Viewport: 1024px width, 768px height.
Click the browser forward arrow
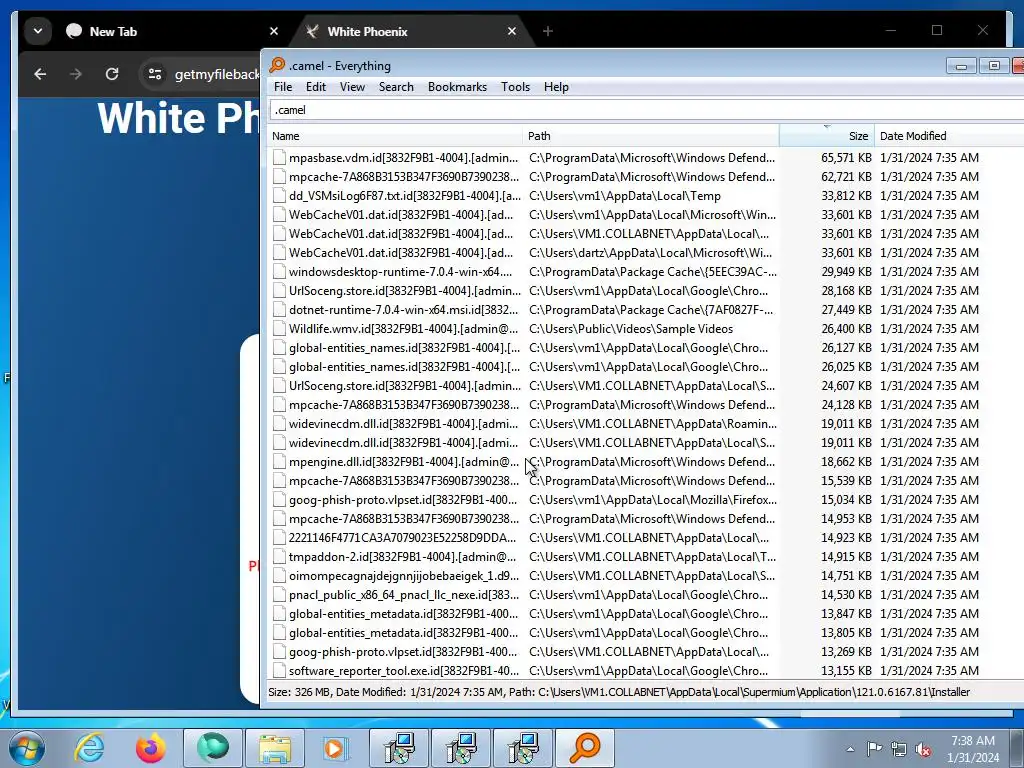tap(76, 74)
